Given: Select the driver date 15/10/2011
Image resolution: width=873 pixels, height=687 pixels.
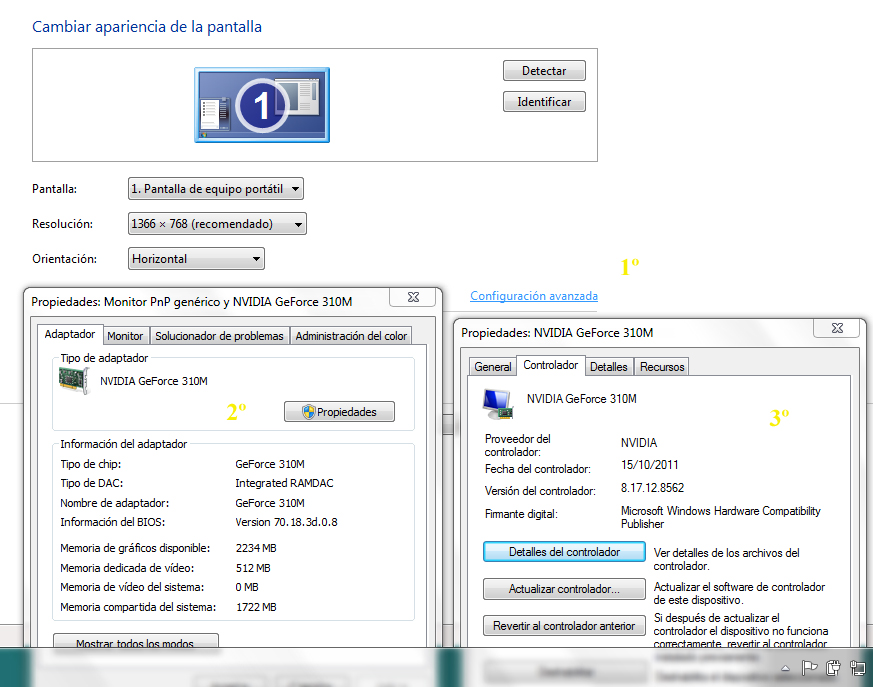Looking at the screenshot, I should (649, 465).
